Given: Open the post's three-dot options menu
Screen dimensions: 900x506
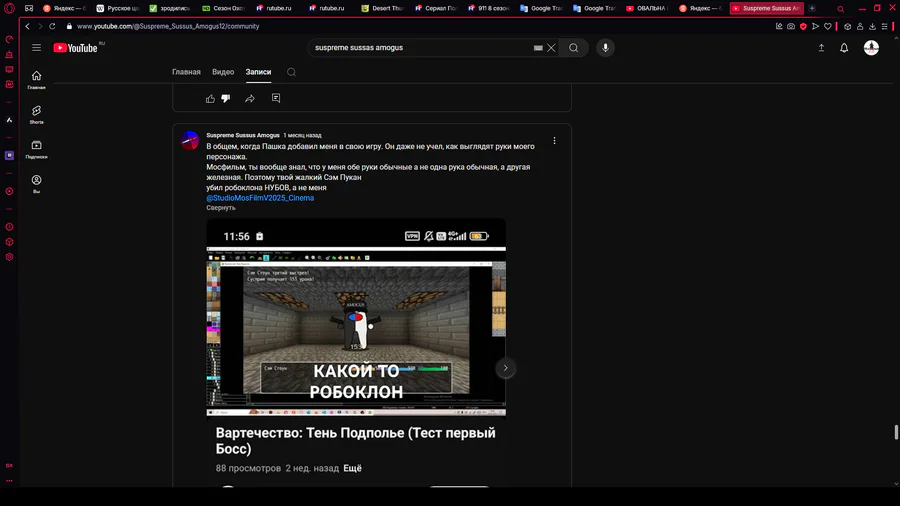Looking at the screenshot, I should [x=554, y=141].
